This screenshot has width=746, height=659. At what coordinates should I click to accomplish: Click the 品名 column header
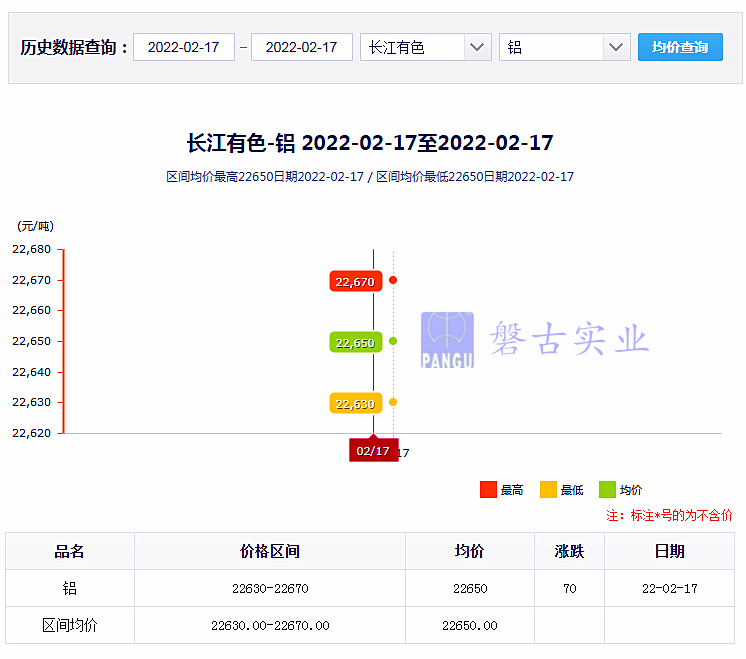point(69,551)
